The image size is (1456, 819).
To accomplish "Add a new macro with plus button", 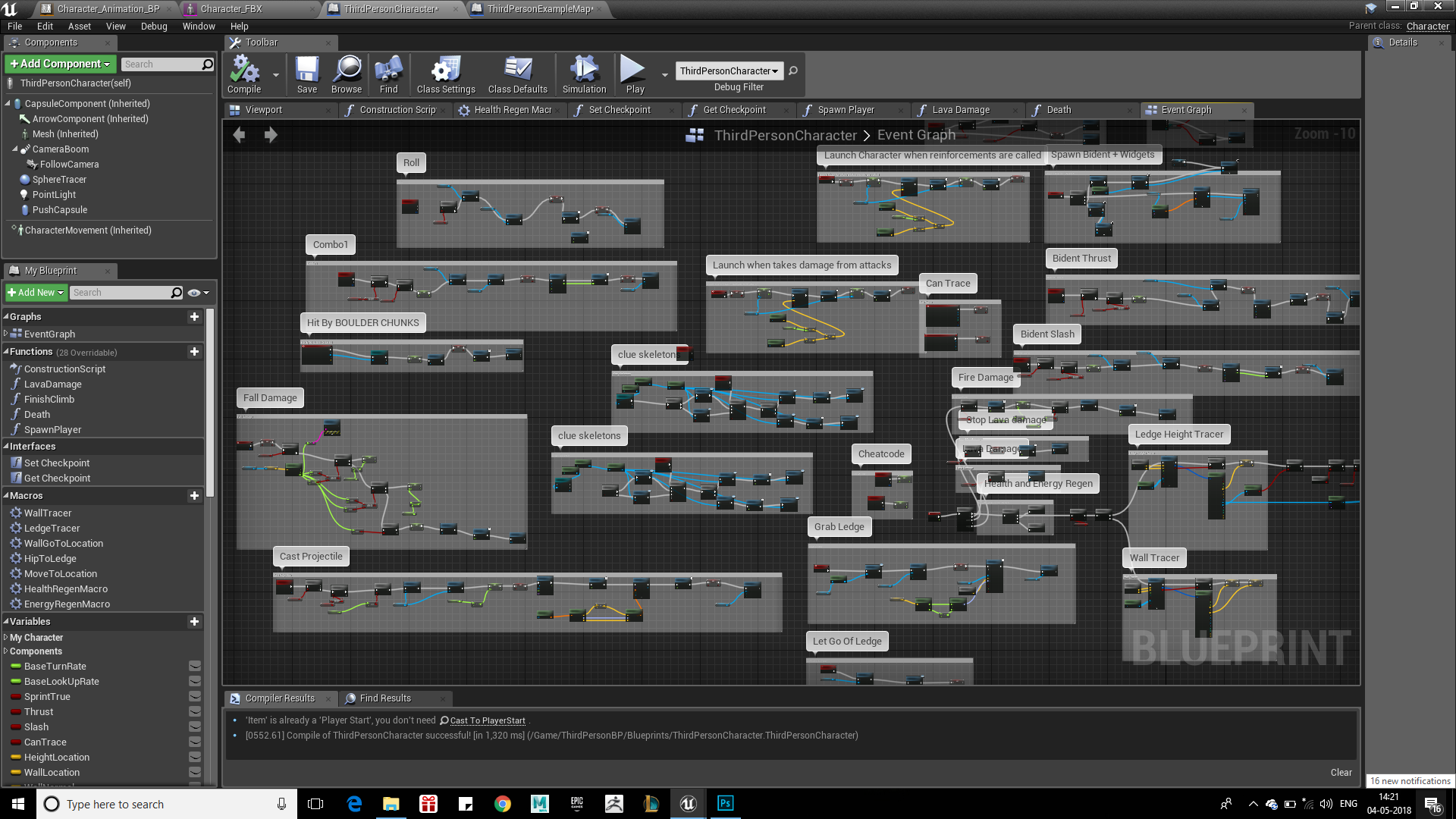I will 194,496.
